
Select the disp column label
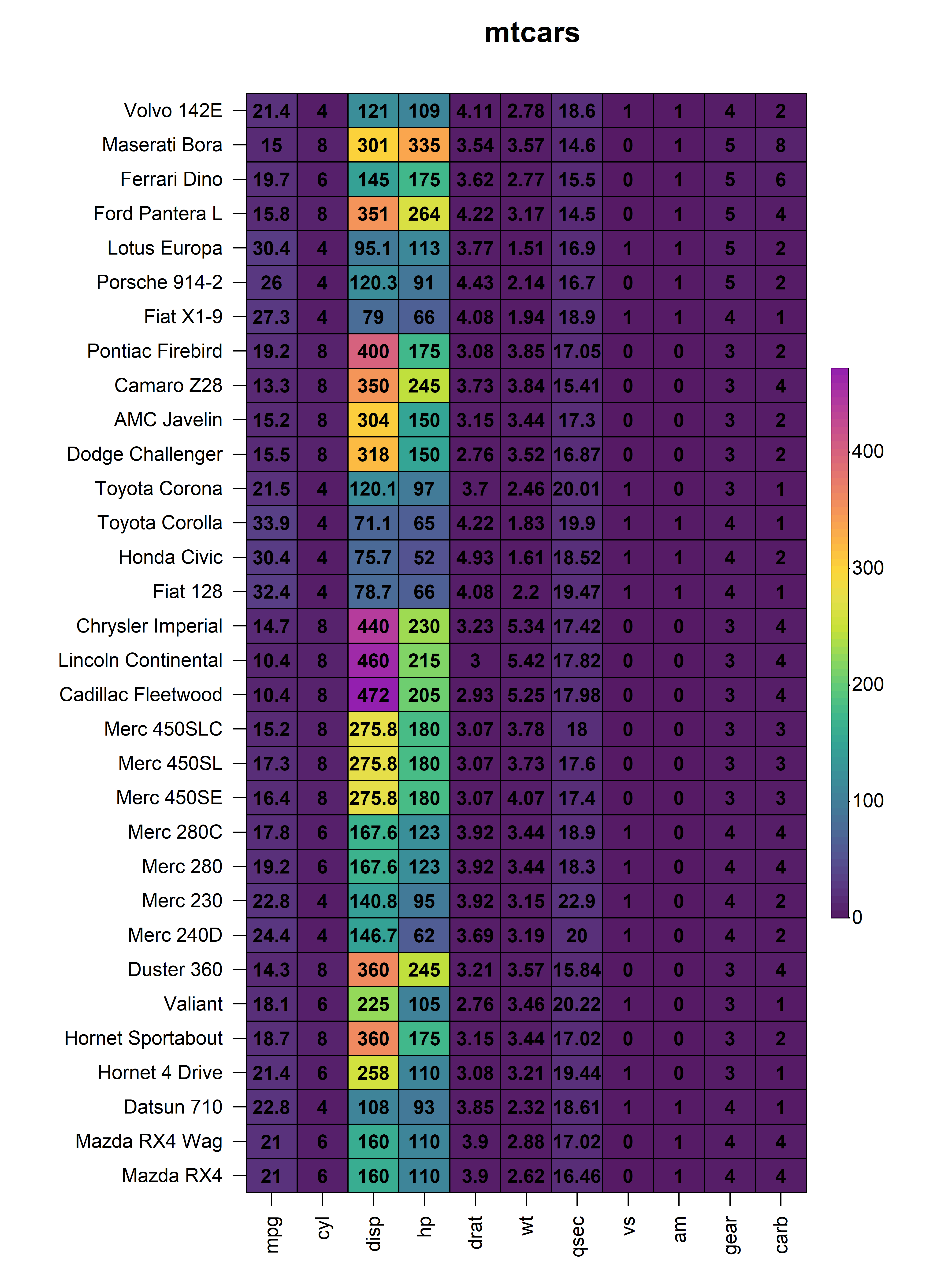pyautogui.click(x=373, y=1233)
